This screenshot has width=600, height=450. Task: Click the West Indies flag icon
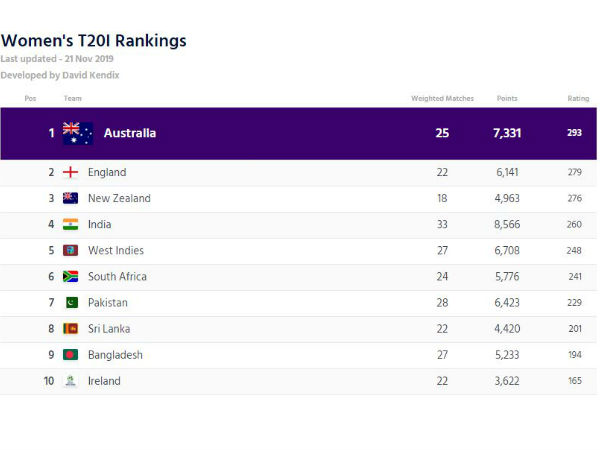click(71, 250)
